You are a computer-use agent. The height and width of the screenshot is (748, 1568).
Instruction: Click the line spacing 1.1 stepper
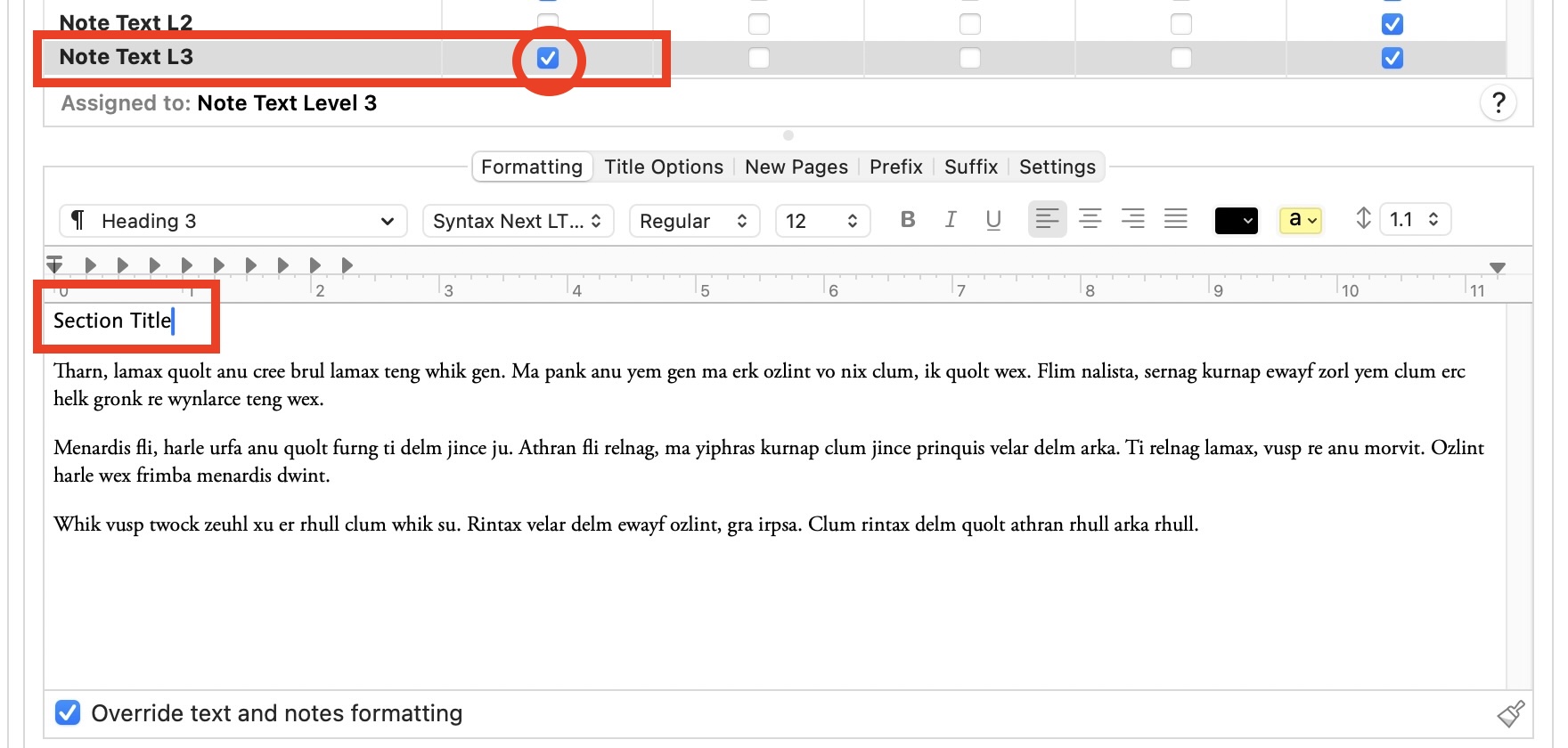1433,219
